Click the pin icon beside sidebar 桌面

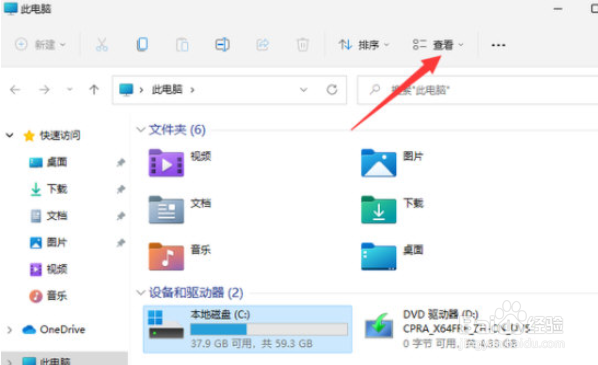coord(121,163)
